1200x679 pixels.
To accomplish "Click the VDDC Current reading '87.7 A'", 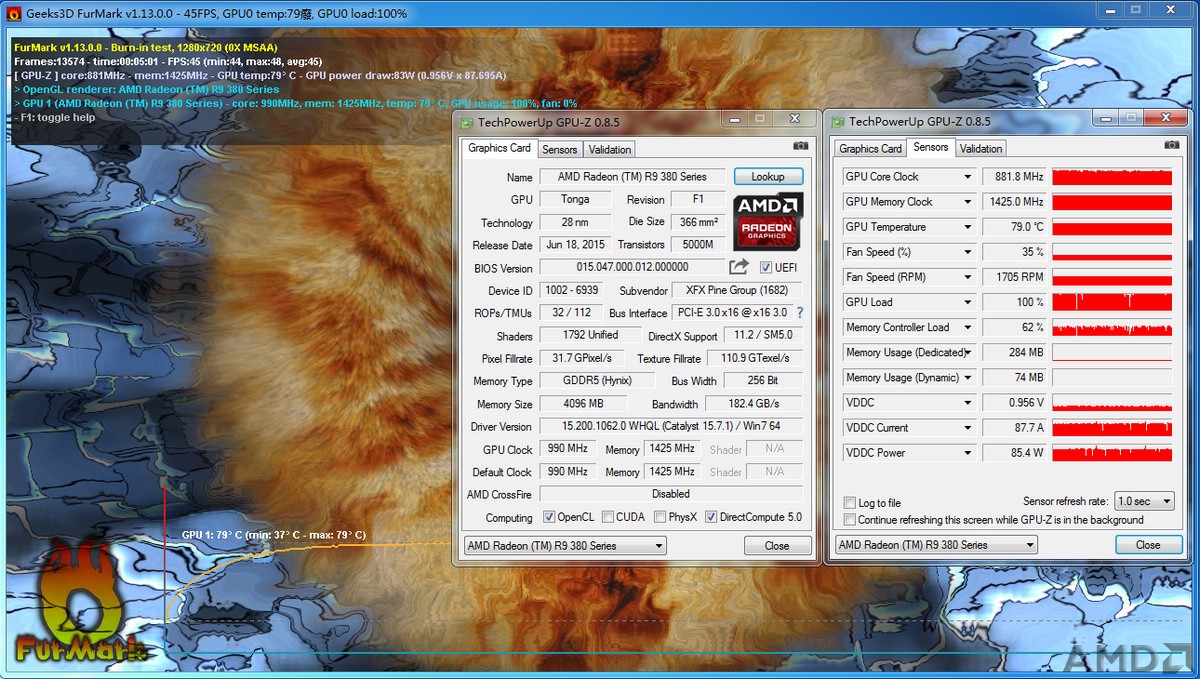I will 1014,428.
